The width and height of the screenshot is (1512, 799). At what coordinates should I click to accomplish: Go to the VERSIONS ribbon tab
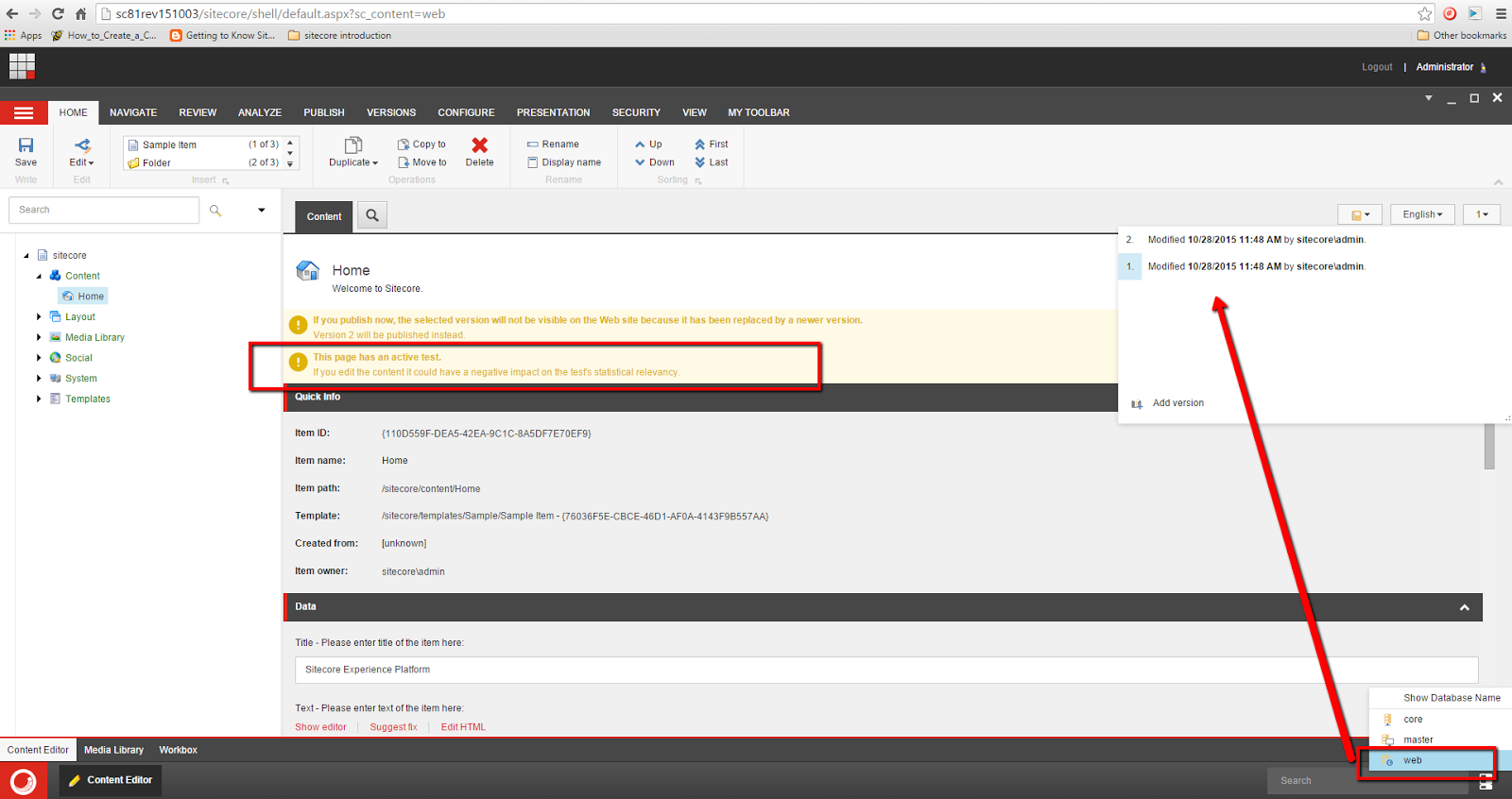(391, 112)
